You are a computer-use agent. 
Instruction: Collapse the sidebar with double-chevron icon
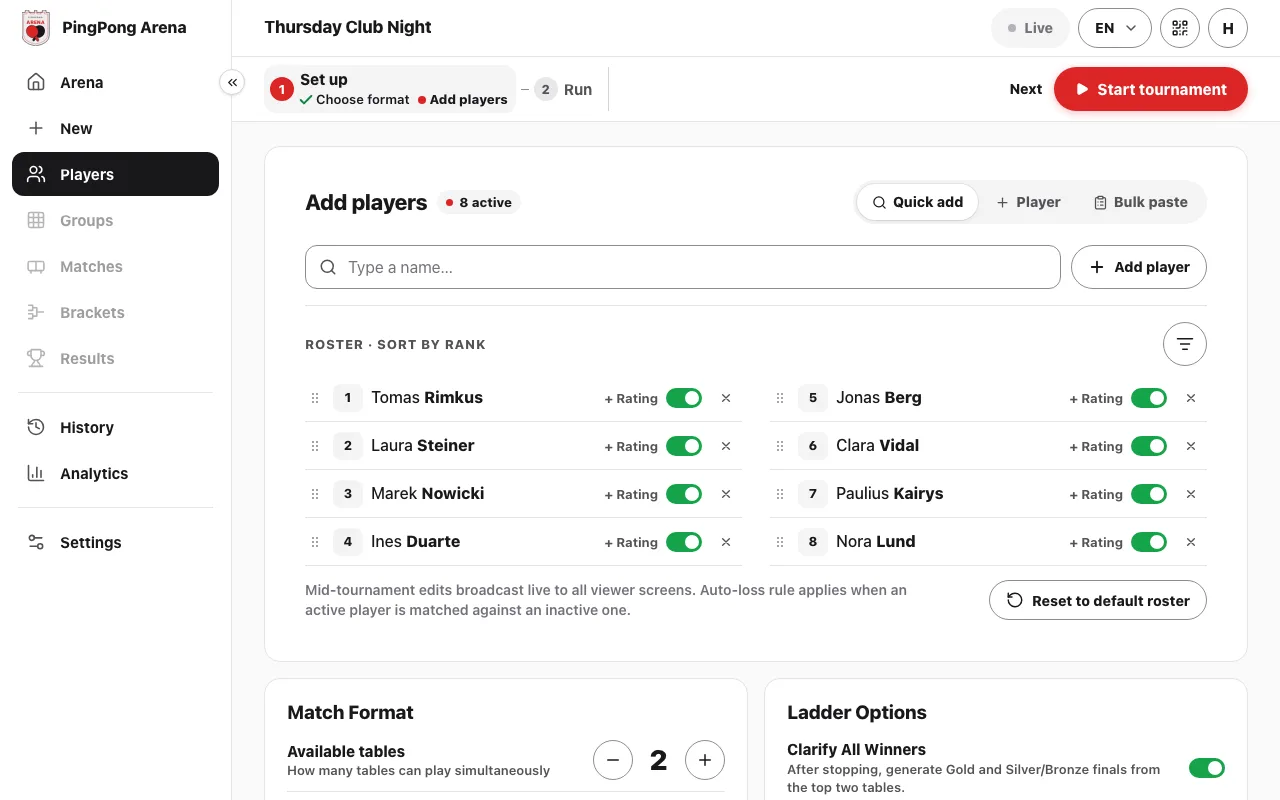(232, 83)
